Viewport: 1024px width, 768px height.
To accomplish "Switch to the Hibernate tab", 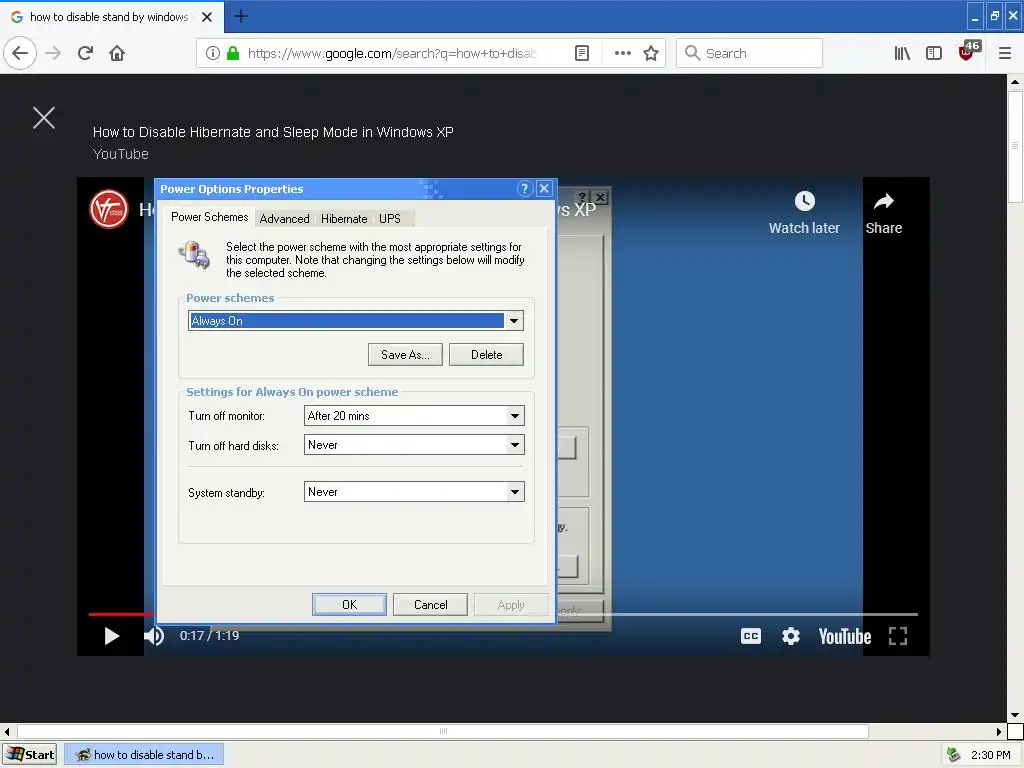I will coord(344,219).
